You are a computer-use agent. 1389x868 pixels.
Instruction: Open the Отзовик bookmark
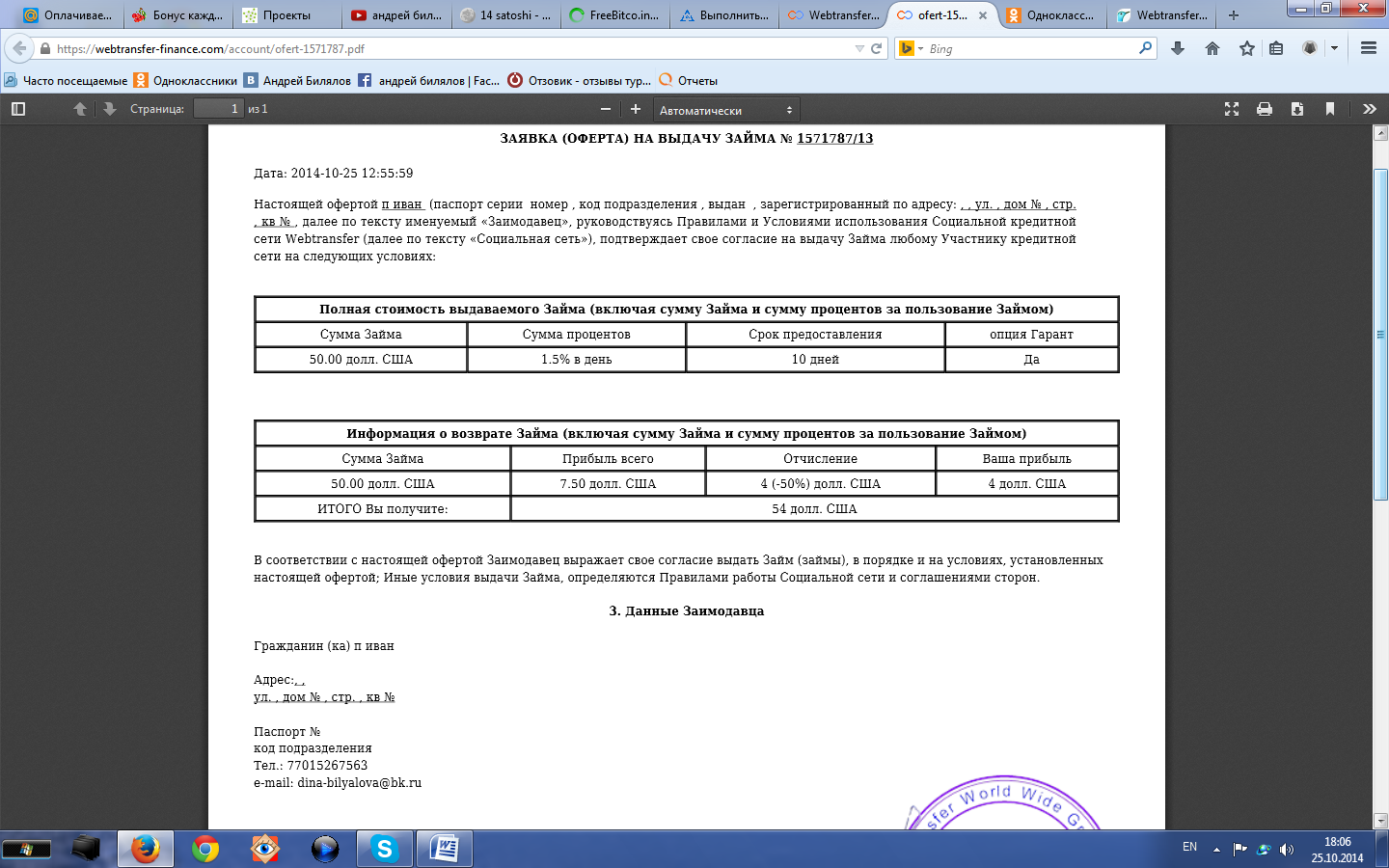[579, 81]
